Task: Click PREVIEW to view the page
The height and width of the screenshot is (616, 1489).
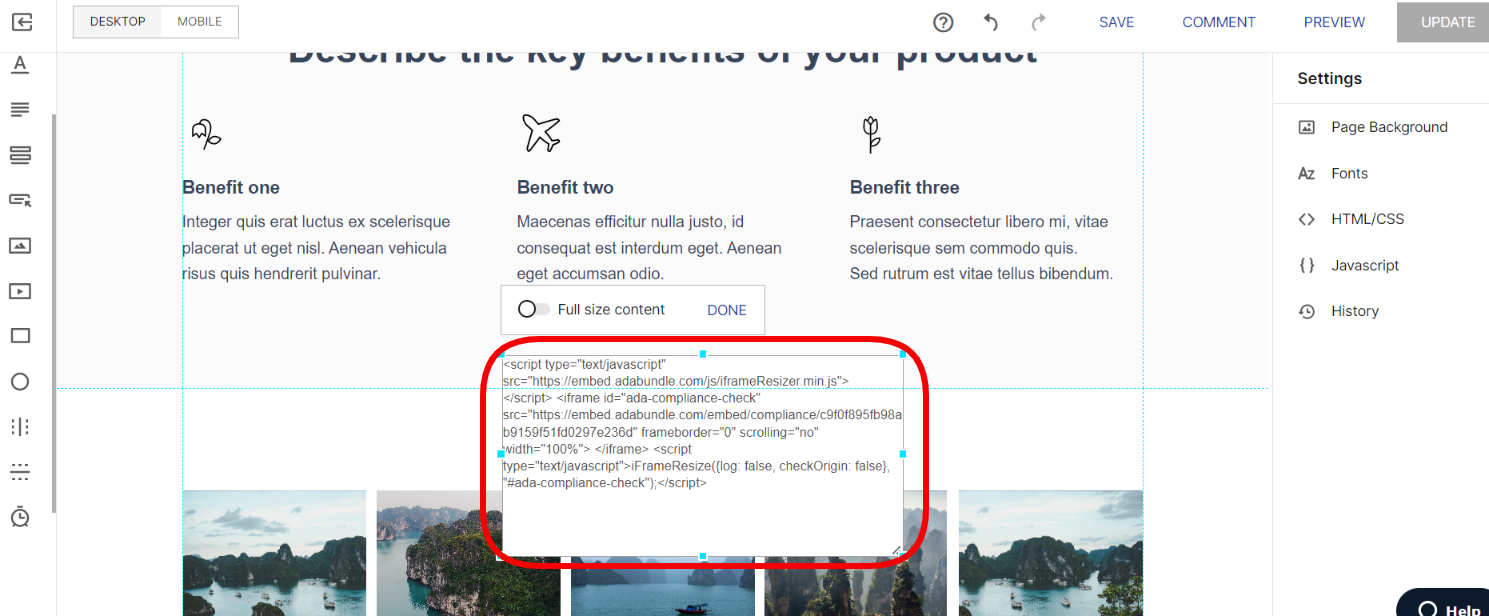Action: coord(1334,22)
